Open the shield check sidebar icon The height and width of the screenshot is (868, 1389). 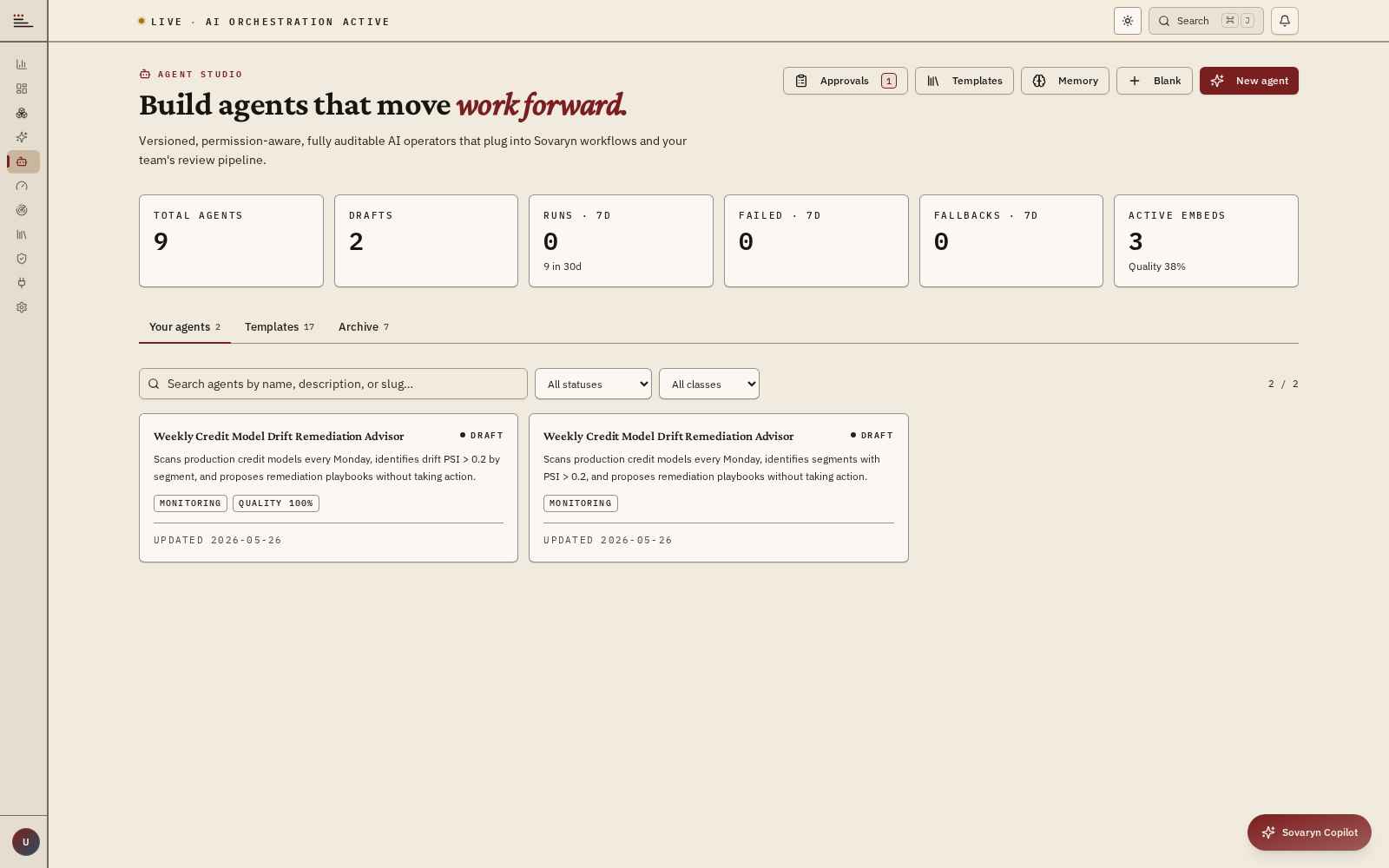pos(22,259)
